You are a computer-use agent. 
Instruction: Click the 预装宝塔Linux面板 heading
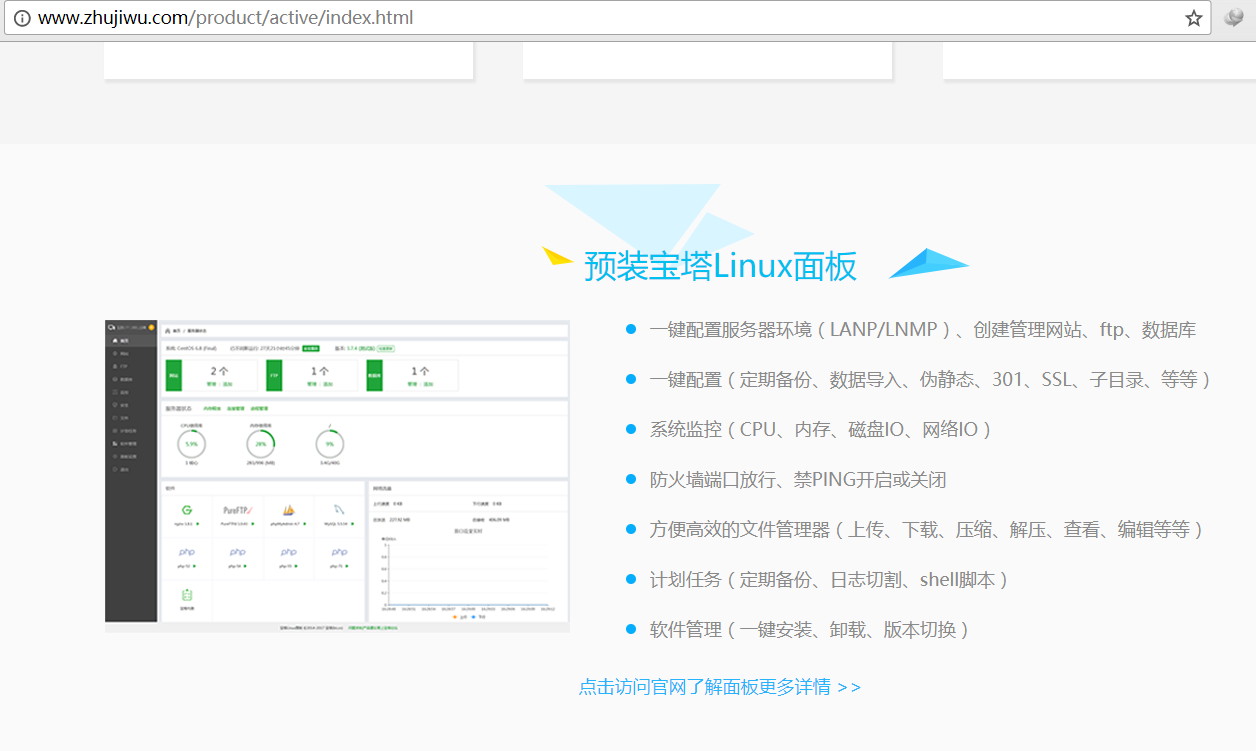coord(720,267)
